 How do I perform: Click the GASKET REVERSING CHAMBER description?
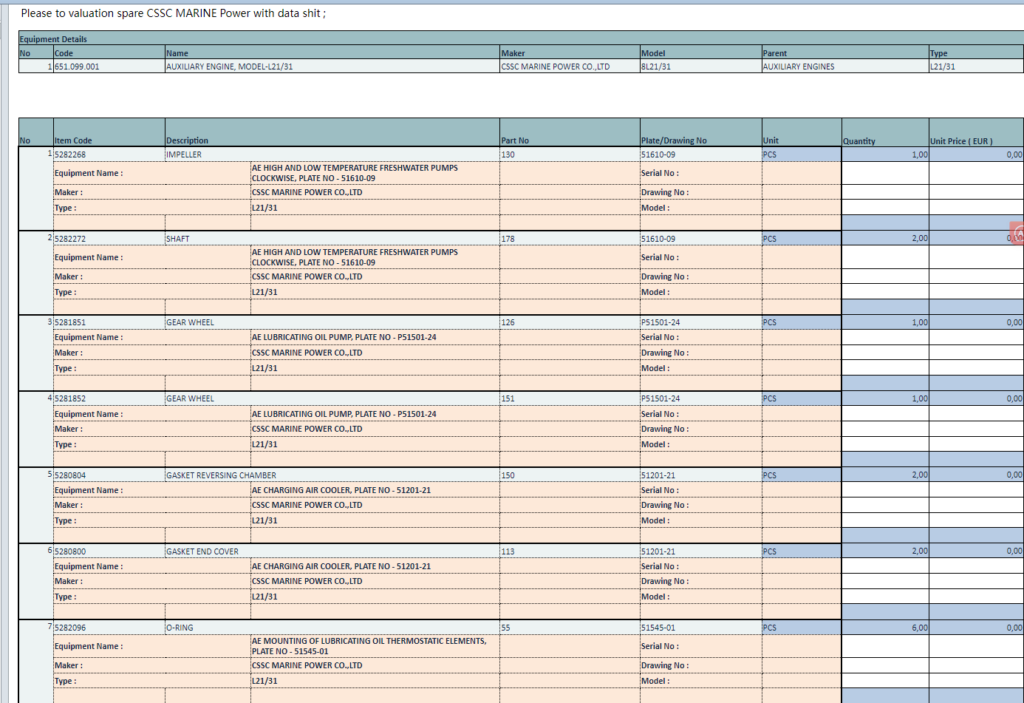[332, 475]
